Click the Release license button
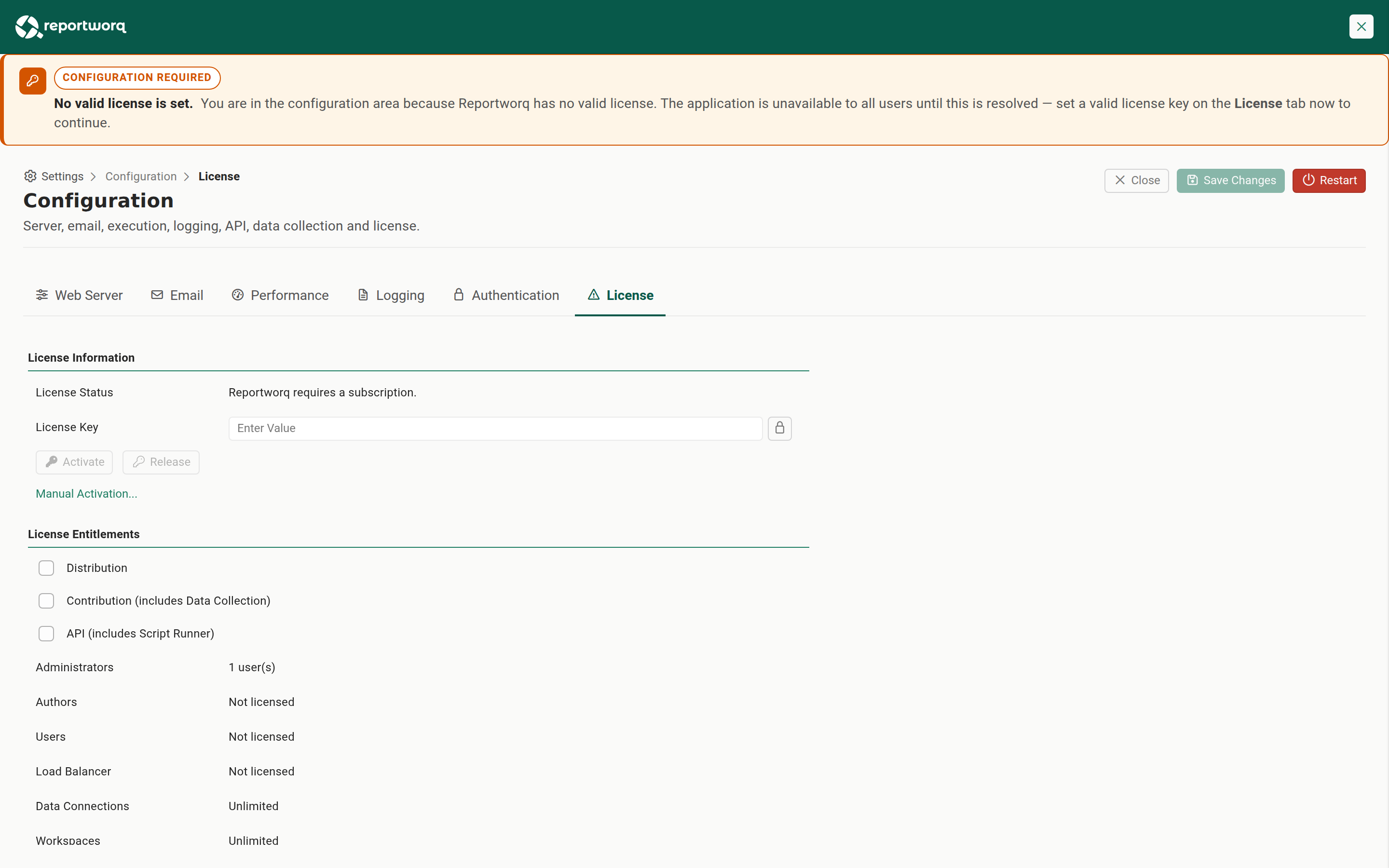 [161, 462]
